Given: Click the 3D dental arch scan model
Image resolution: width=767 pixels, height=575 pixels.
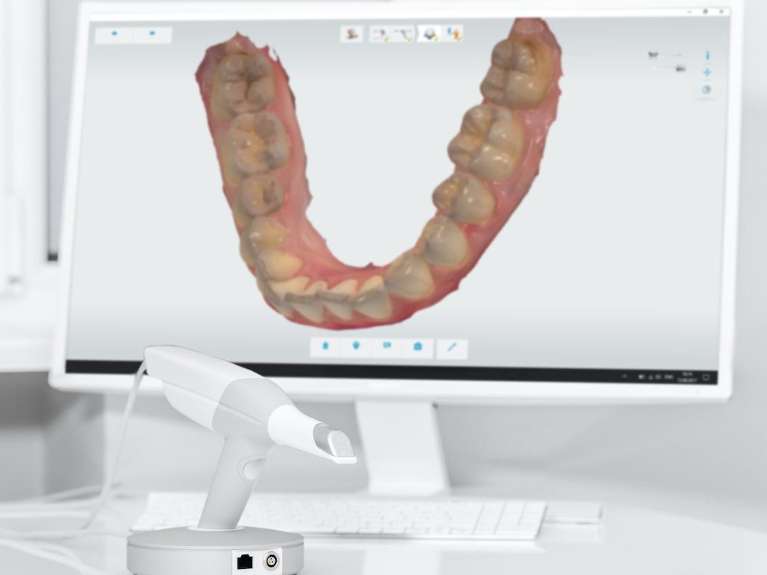Looking at the screenshot, I should click(380, 180).
